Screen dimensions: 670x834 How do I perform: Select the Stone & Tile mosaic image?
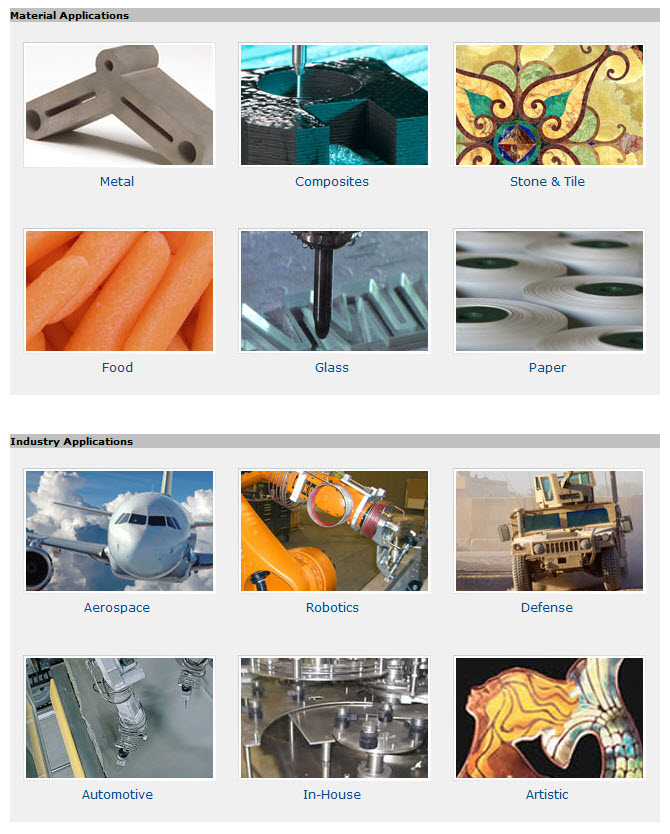[x=549, y=105]
